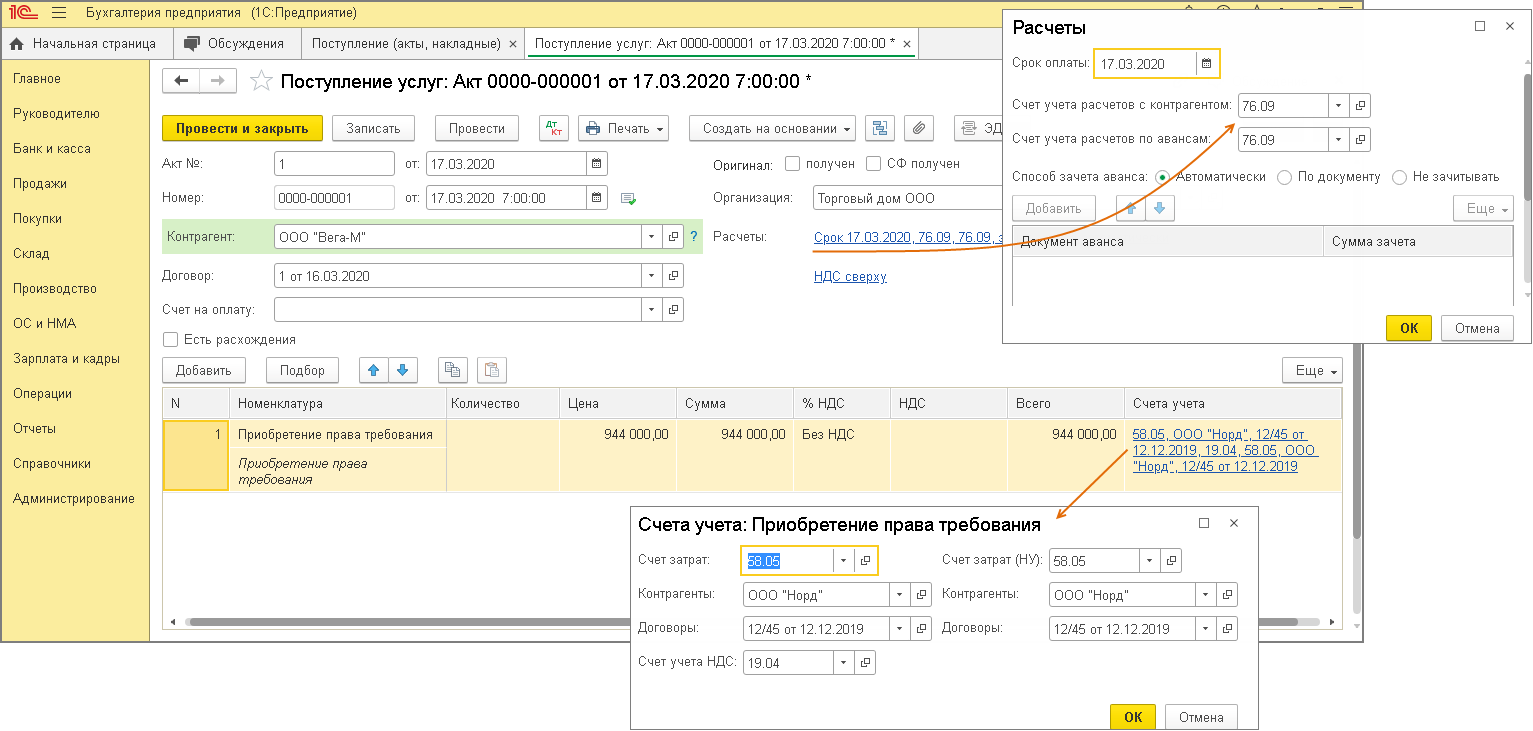
Task: Move advance row down in Расчеты
Action: 1160,208
